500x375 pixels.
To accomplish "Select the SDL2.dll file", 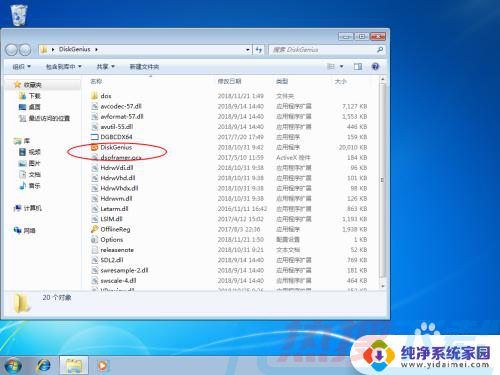I will [112, 260].
